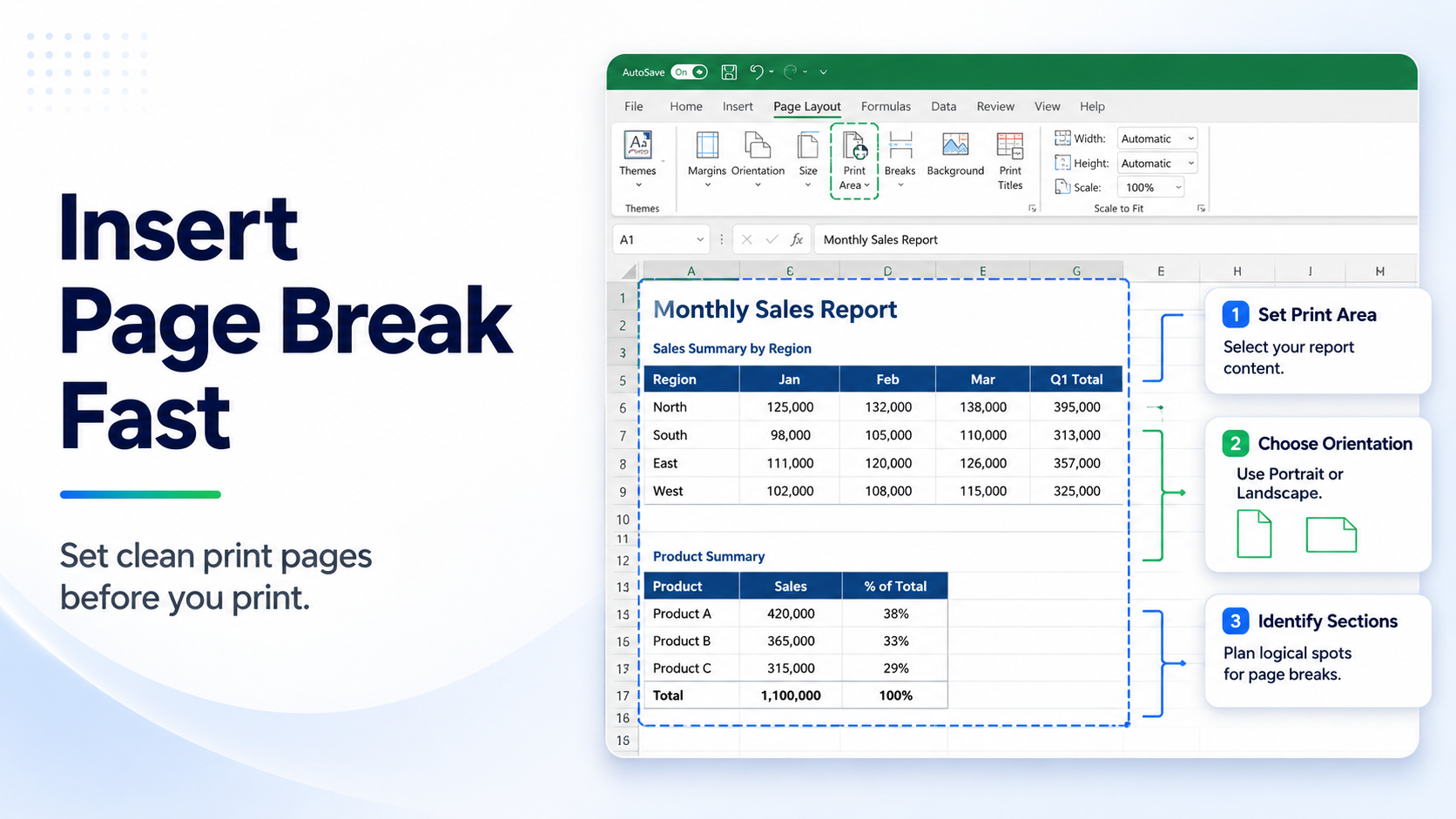Click the cell showing 29%
The width and height of the screenshot is (1456, 819).
point(895,668)
